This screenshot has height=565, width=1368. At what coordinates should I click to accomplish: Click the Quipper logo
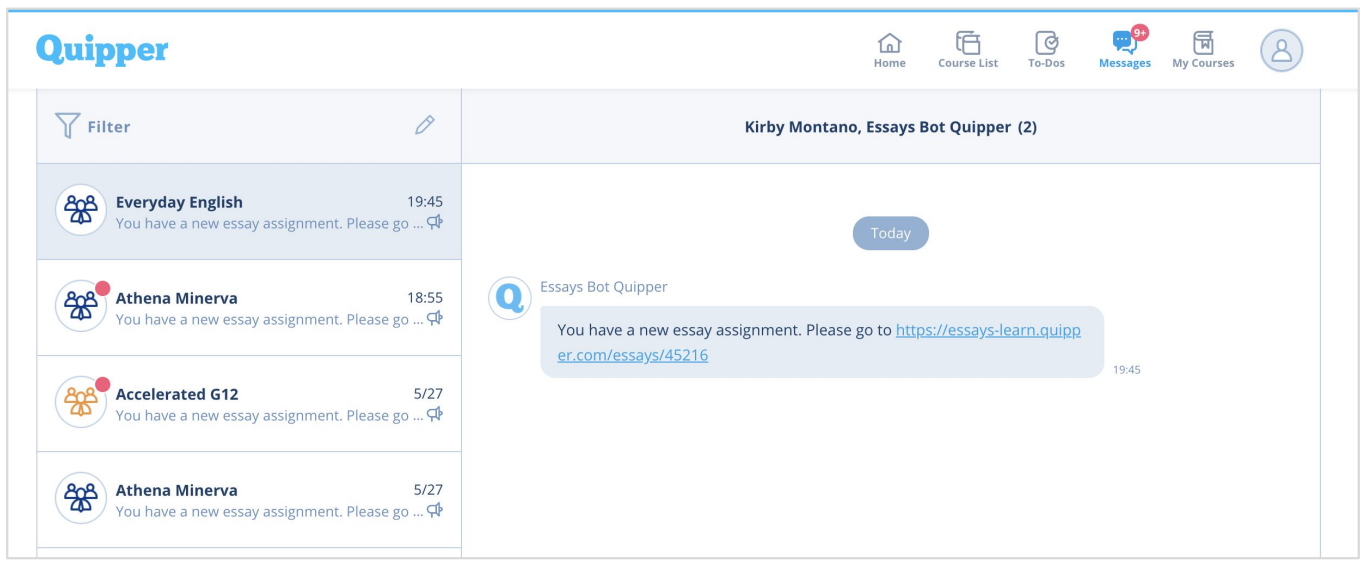102,49
